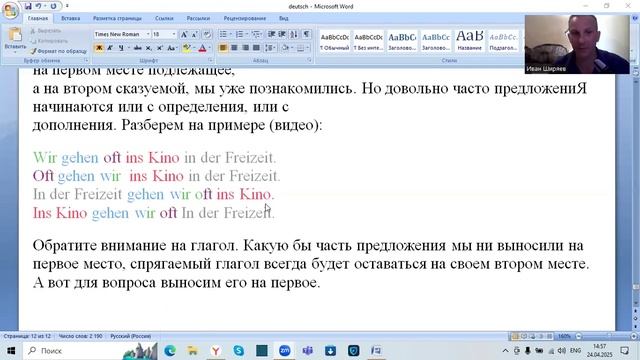Open the Times New Roman font list

[x=148, y=34]
